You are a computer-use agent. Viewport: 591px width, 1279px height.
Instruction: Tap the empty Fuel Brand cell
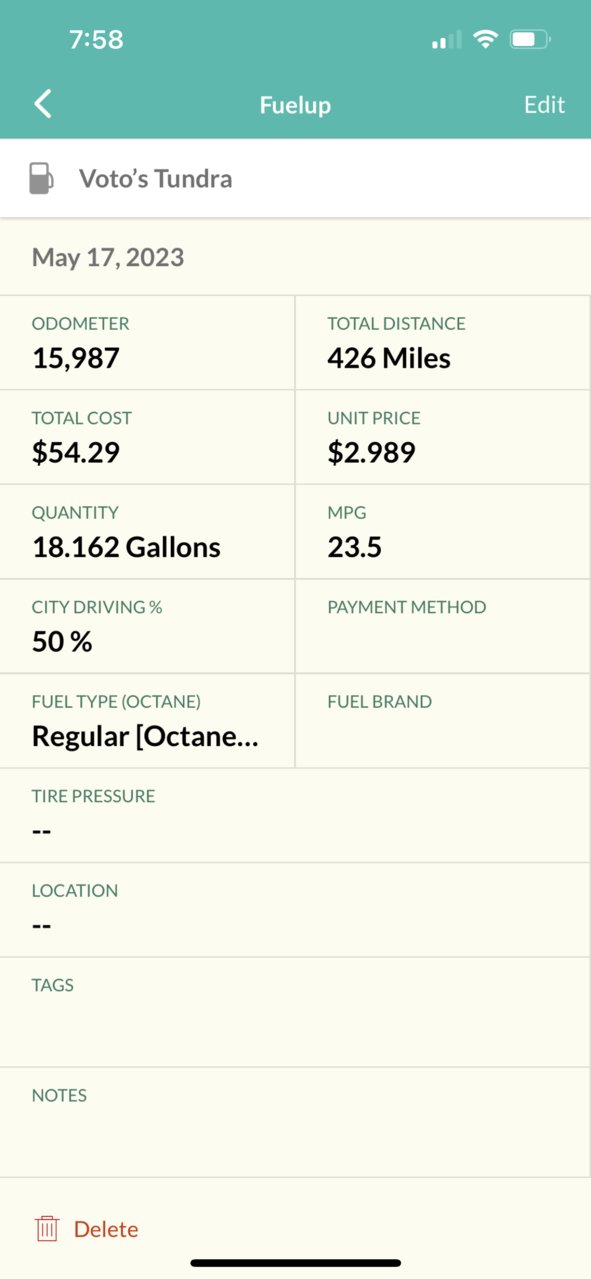click(443, 721)
